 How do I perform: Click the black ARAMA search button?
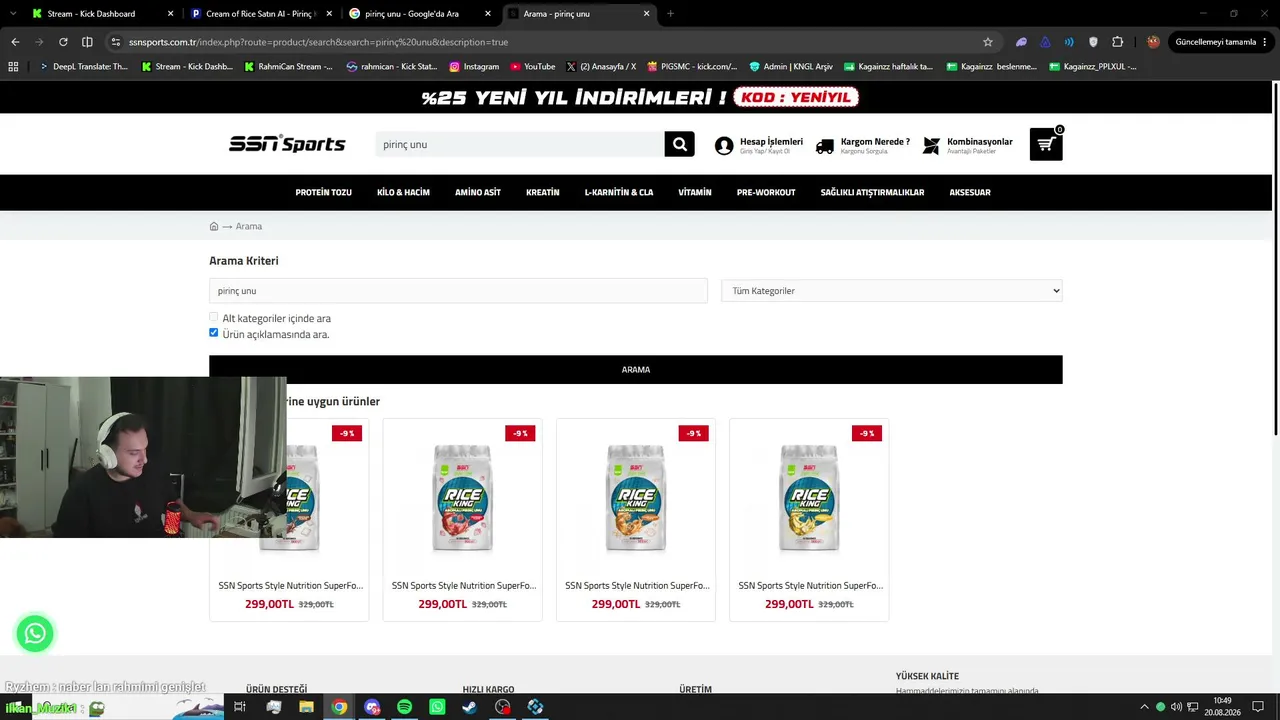tap(636, 370)
